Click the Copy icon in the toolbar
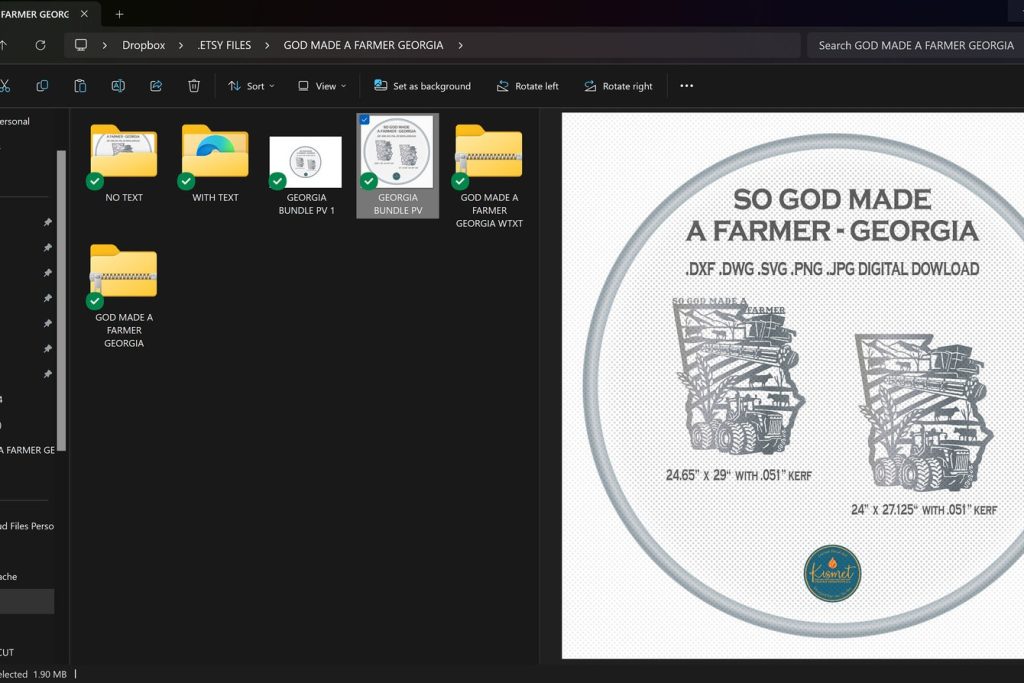The height and width of the screenshot is (683, 1024). click(x=42, y=86)
